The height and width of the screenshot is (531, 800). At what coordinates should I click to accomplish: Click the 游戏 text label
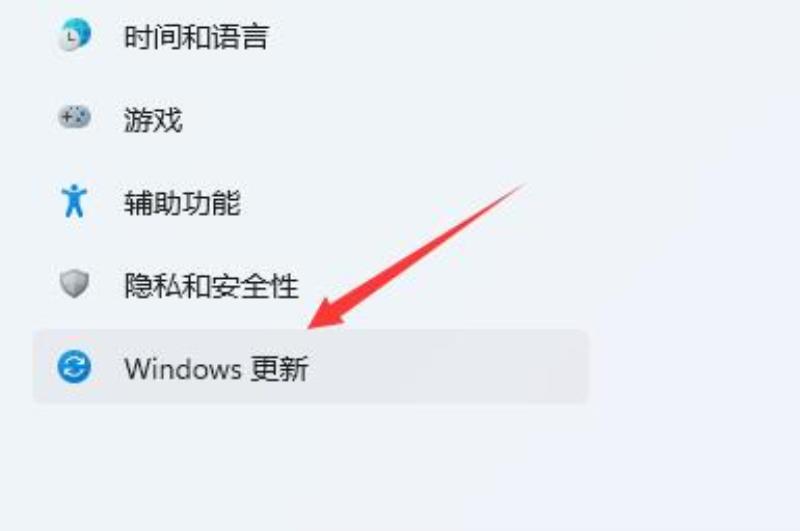pos(153,120)
